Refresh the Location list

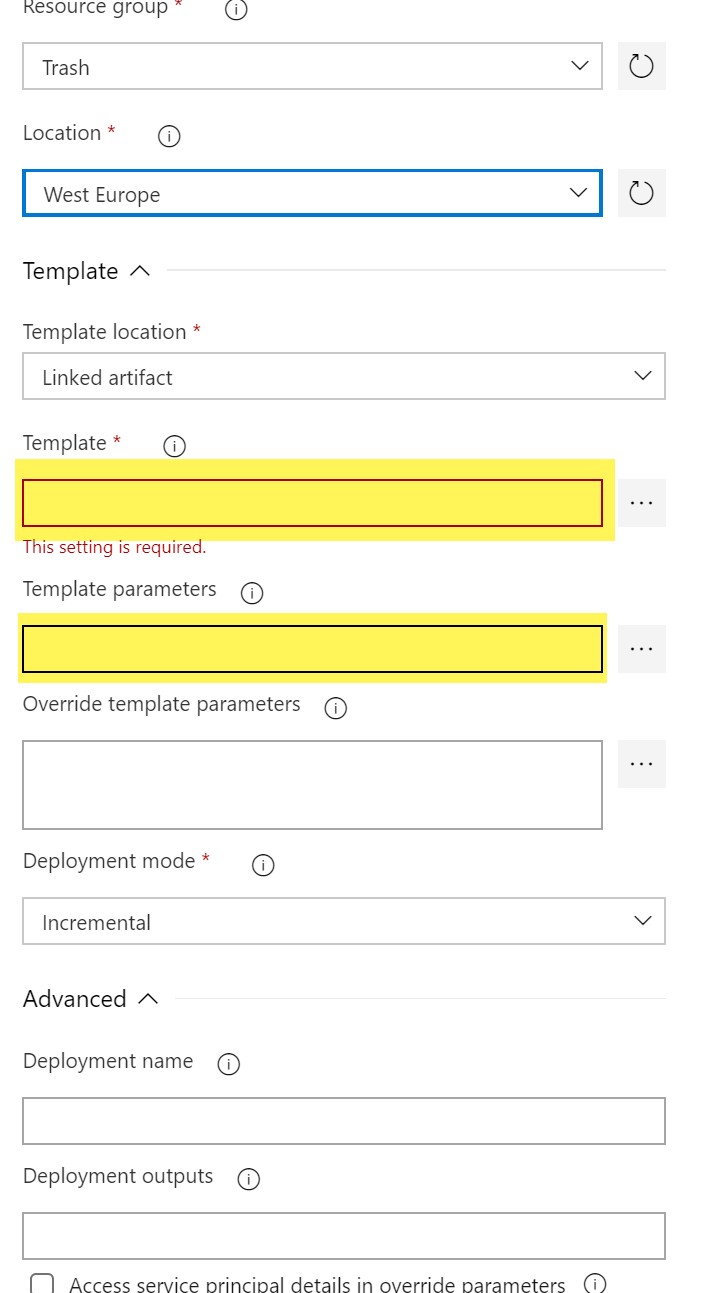pos(641,193)
